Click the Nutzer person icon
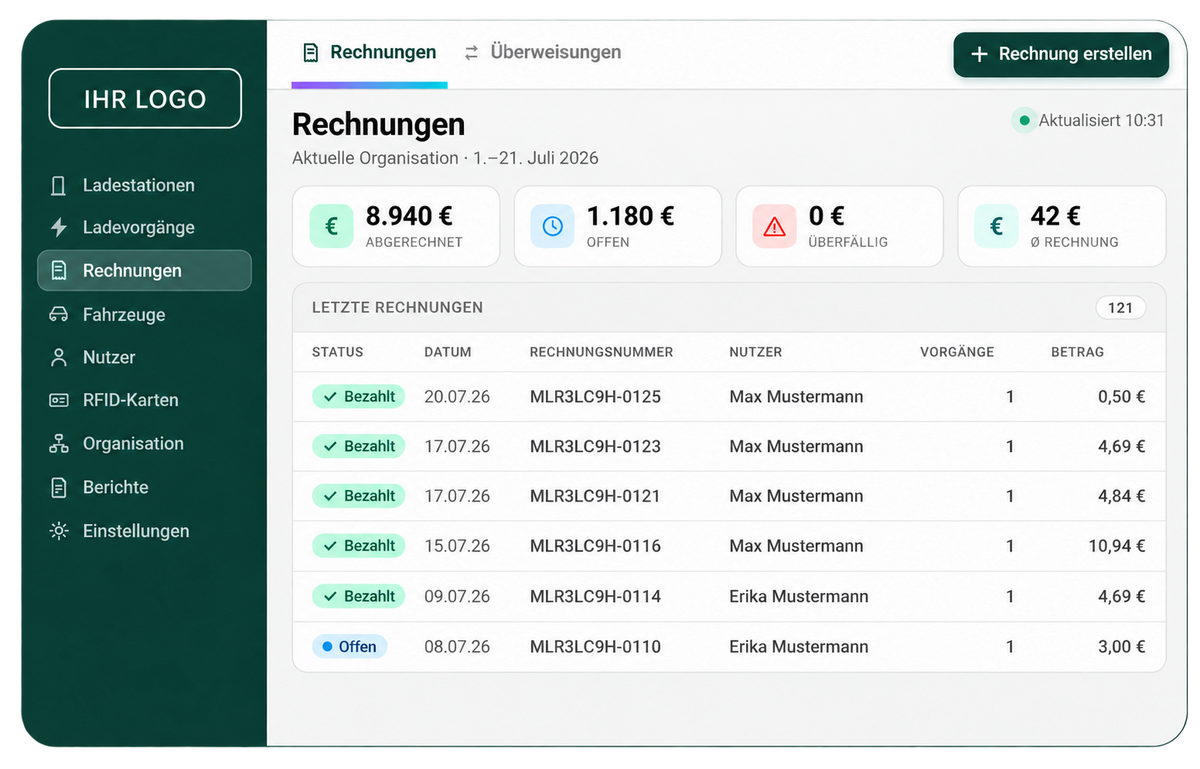Screen dimensions: 1200x769 (59, 357)
